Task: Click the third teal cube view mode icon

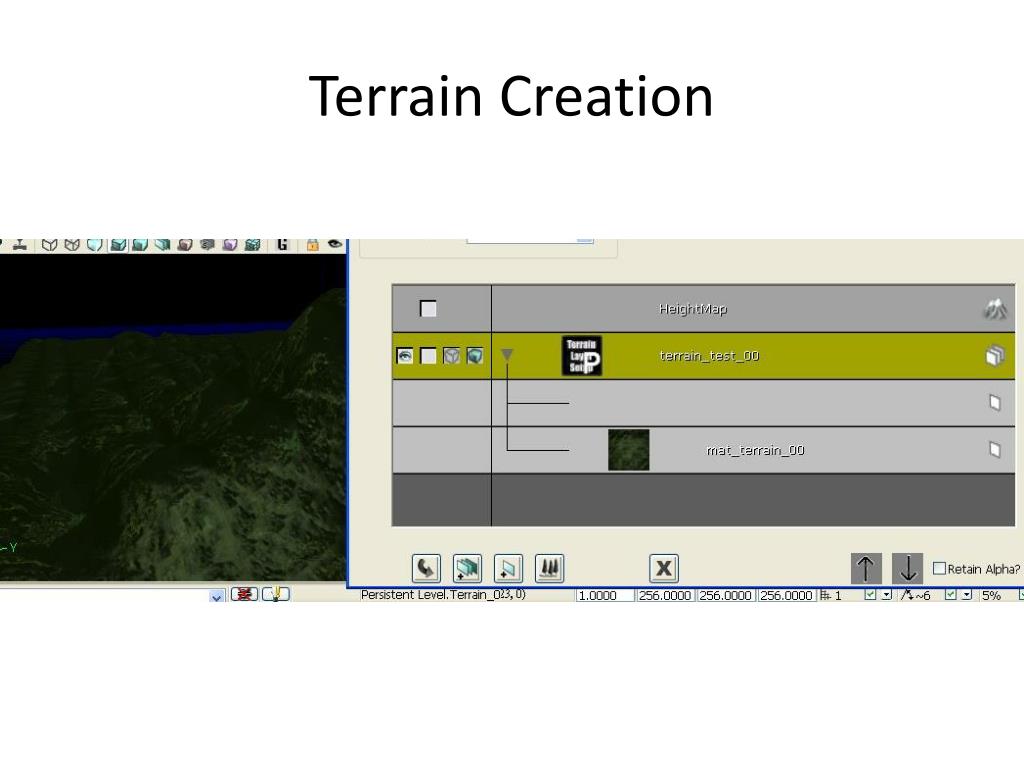Action: tap(163, 245)
